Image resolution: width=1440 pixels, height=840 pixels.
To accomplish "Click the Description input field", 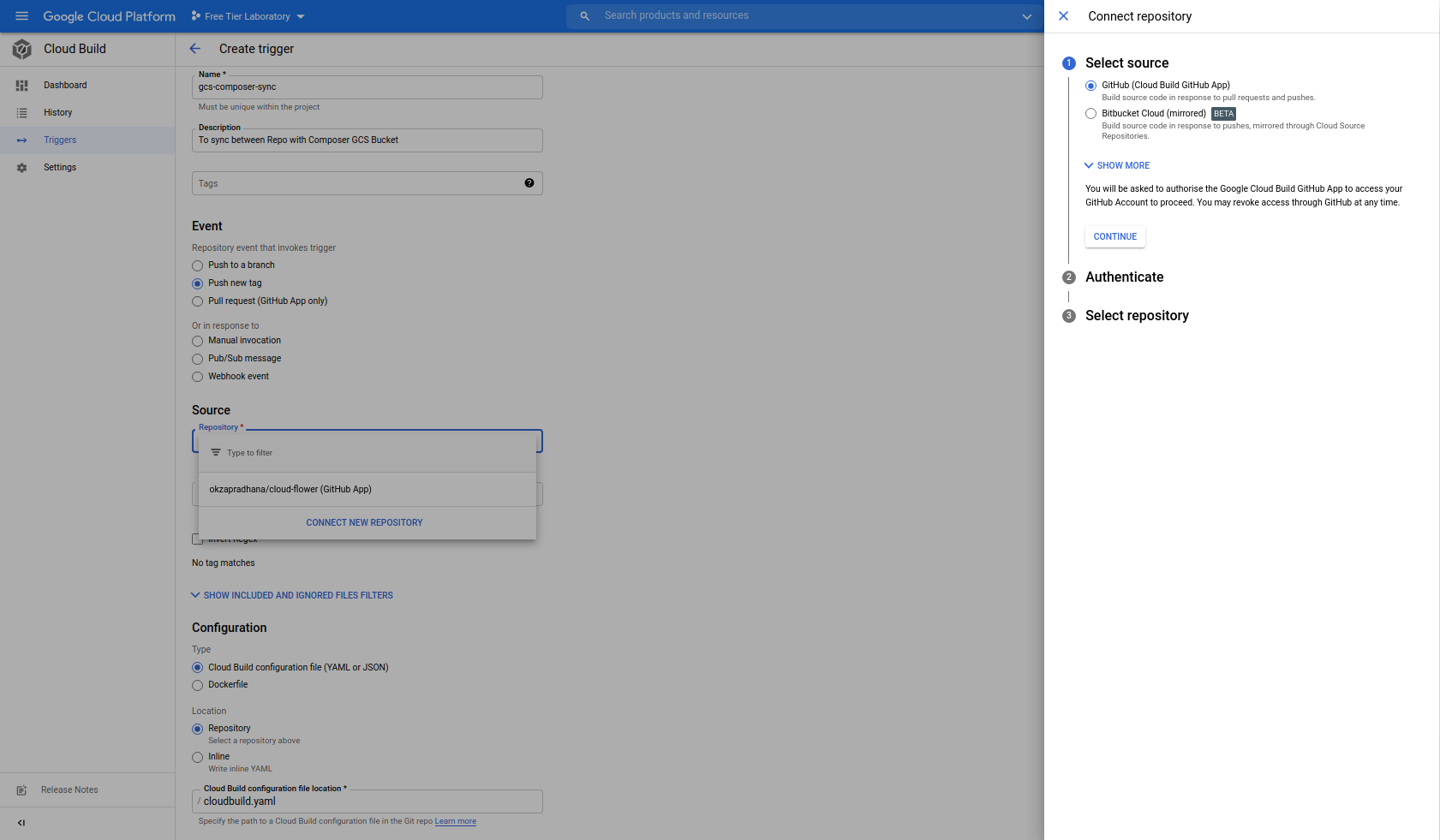I will (x=367, y=140).
